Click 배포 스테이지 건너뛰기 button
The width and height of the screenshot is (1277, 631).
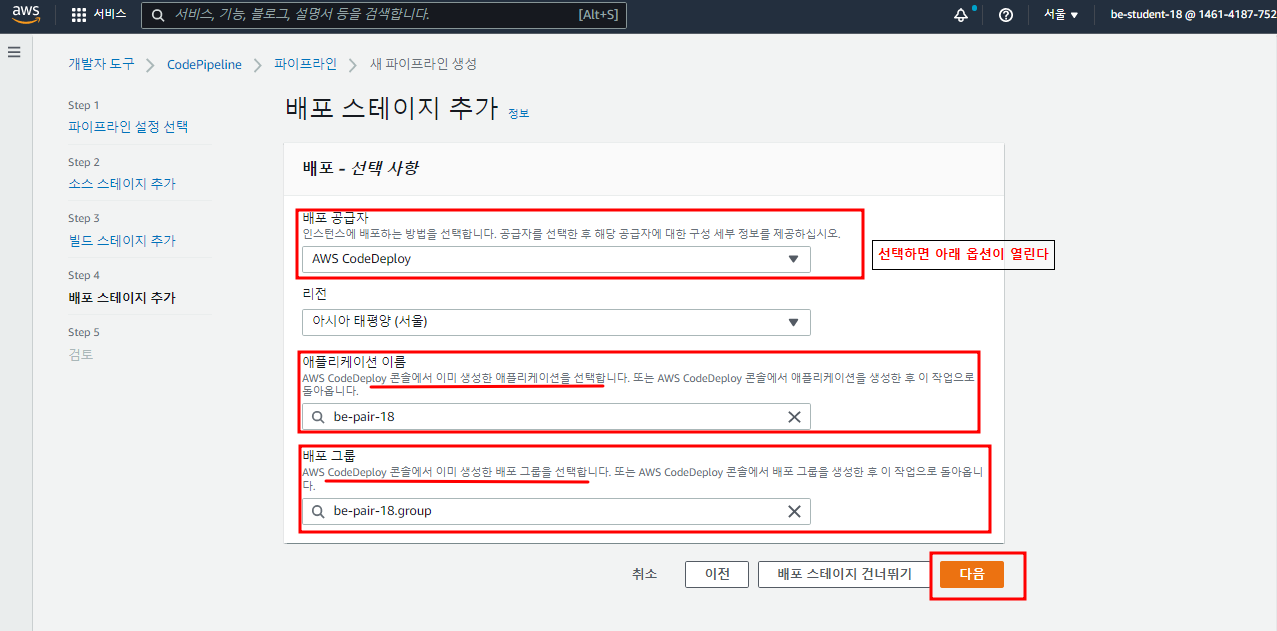[845, 574]
